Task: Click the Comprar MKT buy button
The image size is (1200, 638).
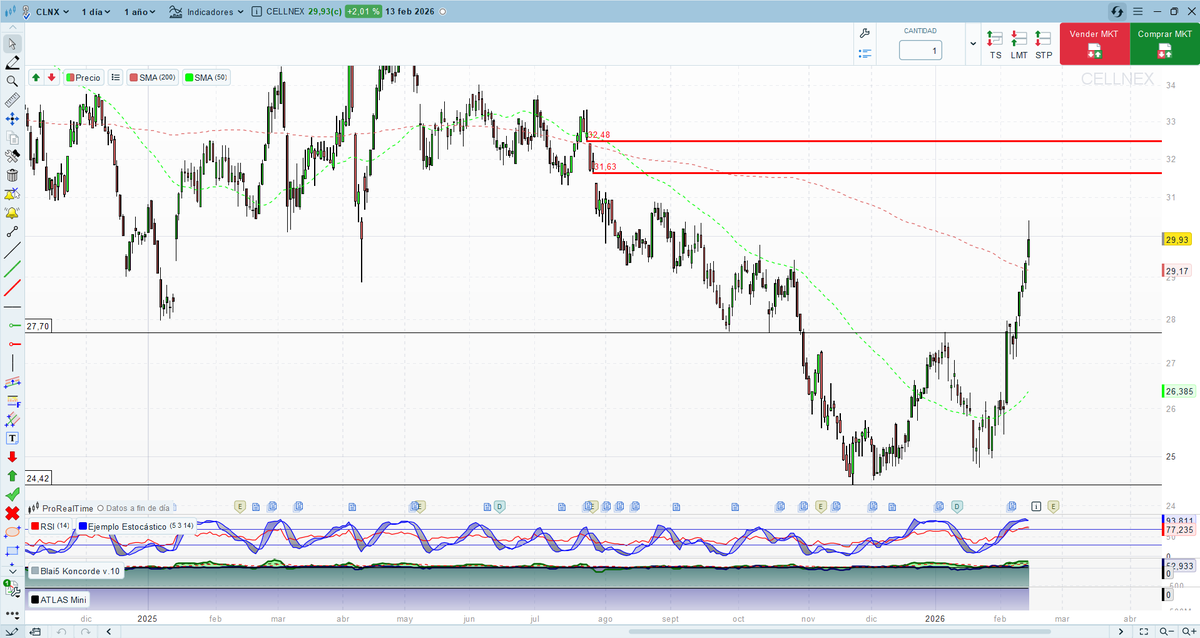Action: (x=1164, y=44)
